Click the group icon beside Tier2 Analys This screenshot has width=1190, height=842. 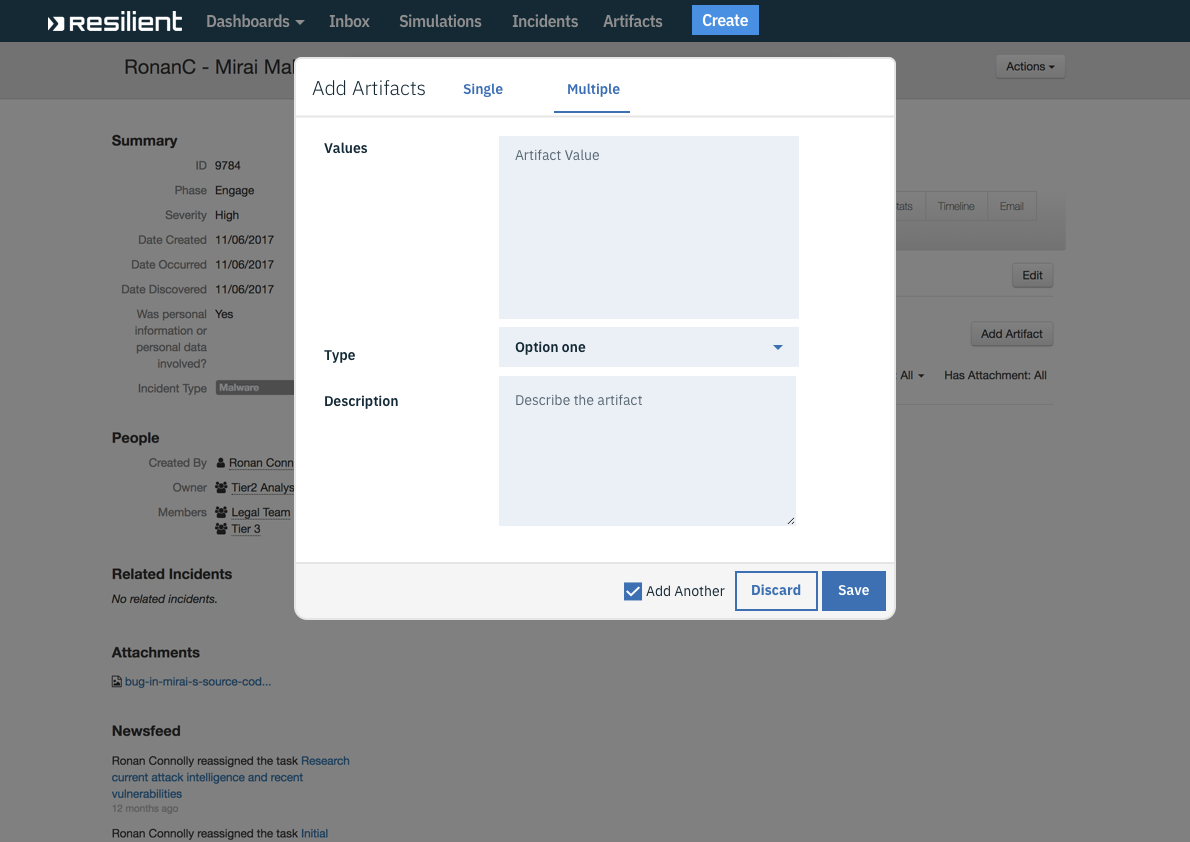[x=221, y=487]
